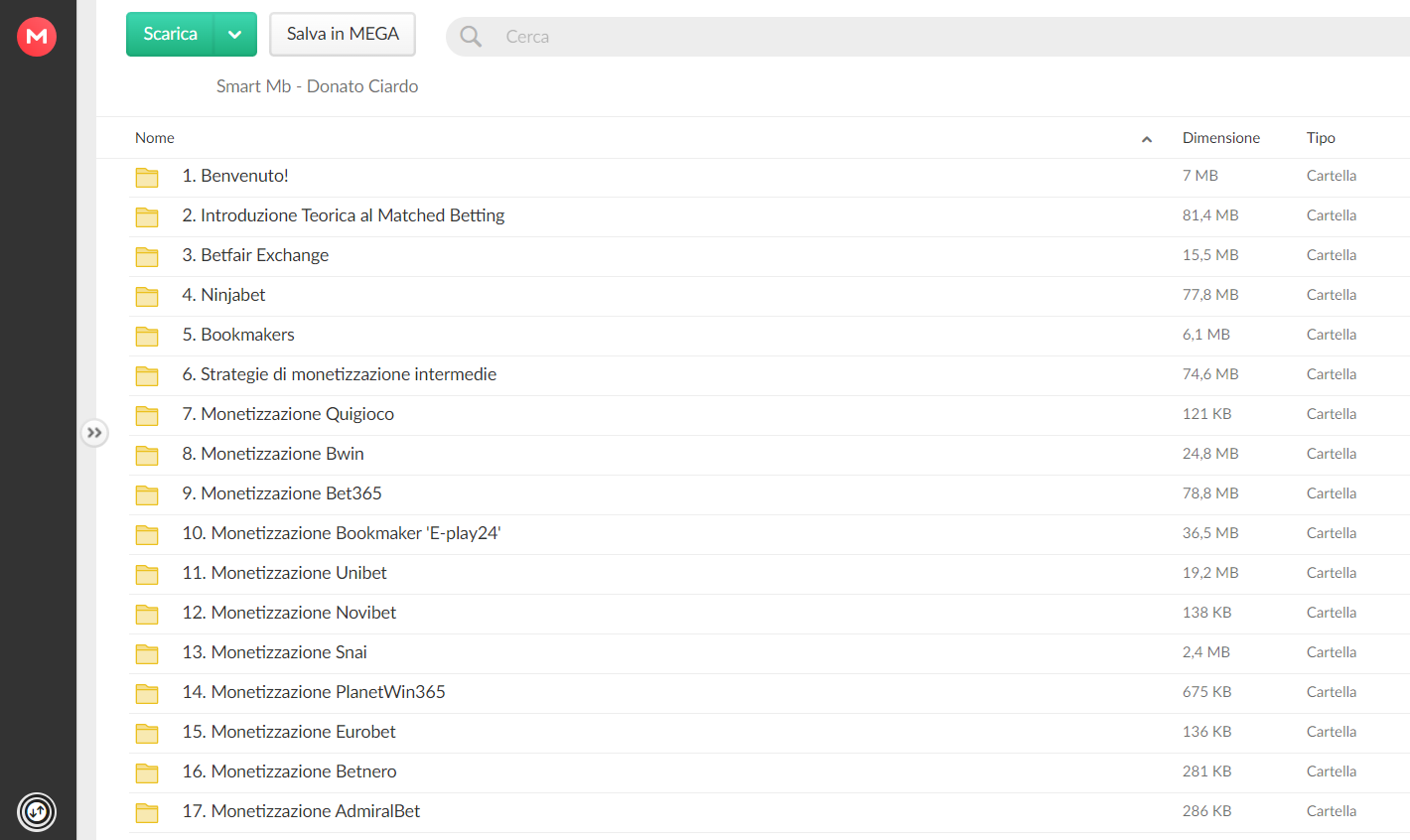Click the 15,5 MB size value
The image size is (1410, 840).
pos(1210,255)
